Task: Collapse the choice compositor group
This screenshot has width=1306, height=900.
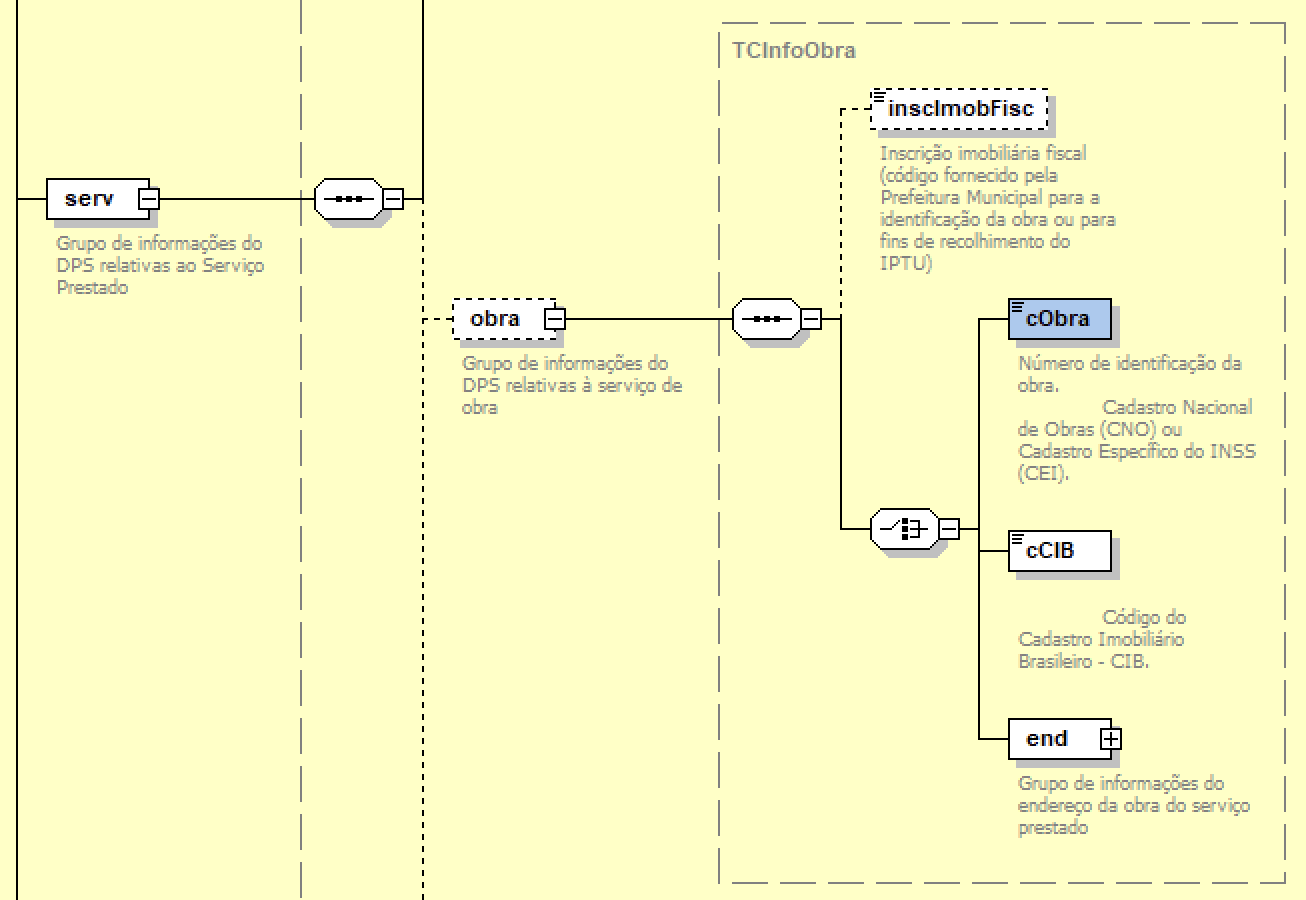Action: click(949, 528)
